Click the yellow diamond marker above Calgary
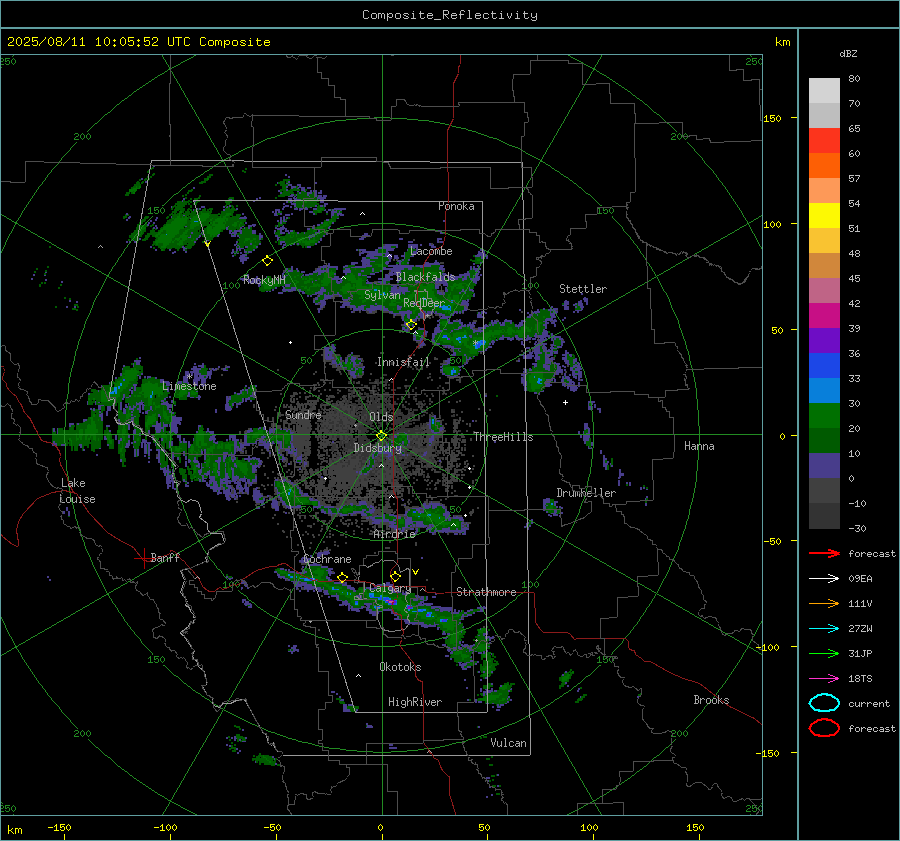 pos(395,576)
